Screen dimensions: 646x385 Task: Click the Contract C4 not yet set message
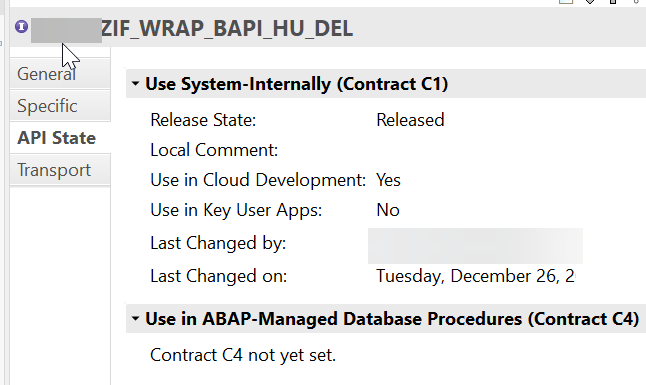243,355
